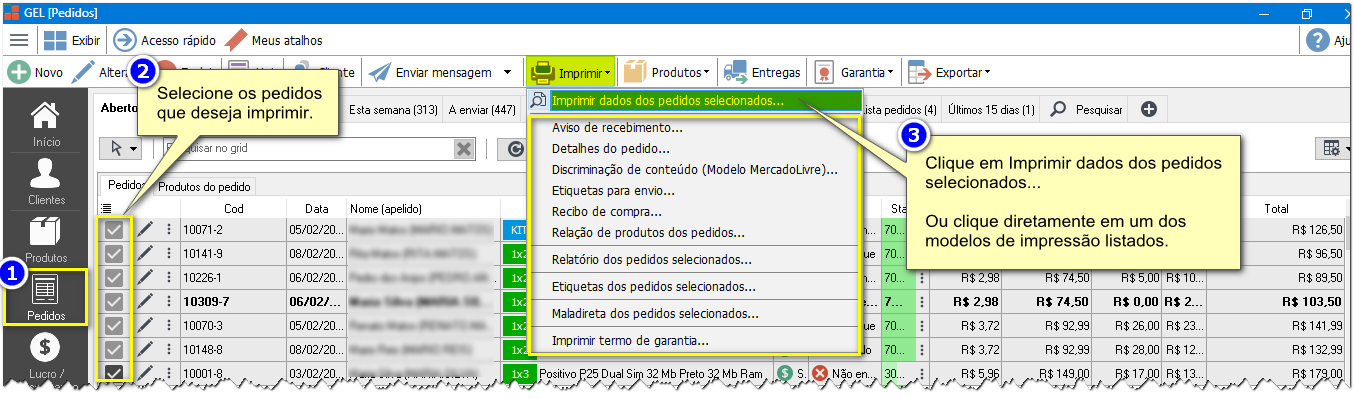Viewport: 1354px width, 399px height.
Task: Open the Início sidebar section
Action: tap(46, 125)
